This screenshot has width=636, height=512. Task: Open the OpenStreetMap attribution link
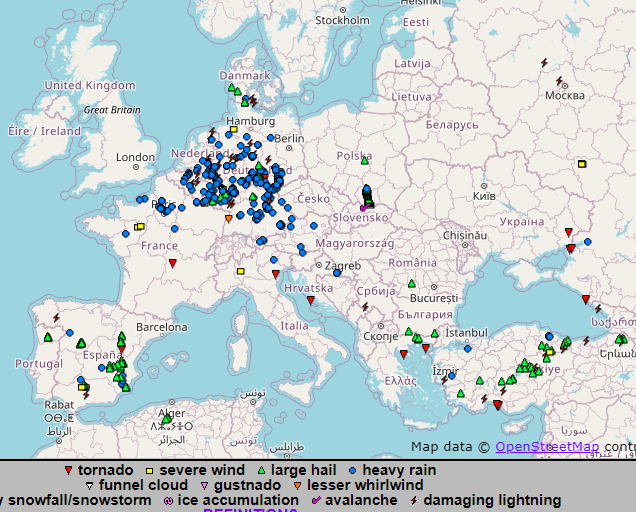(547, 447)
